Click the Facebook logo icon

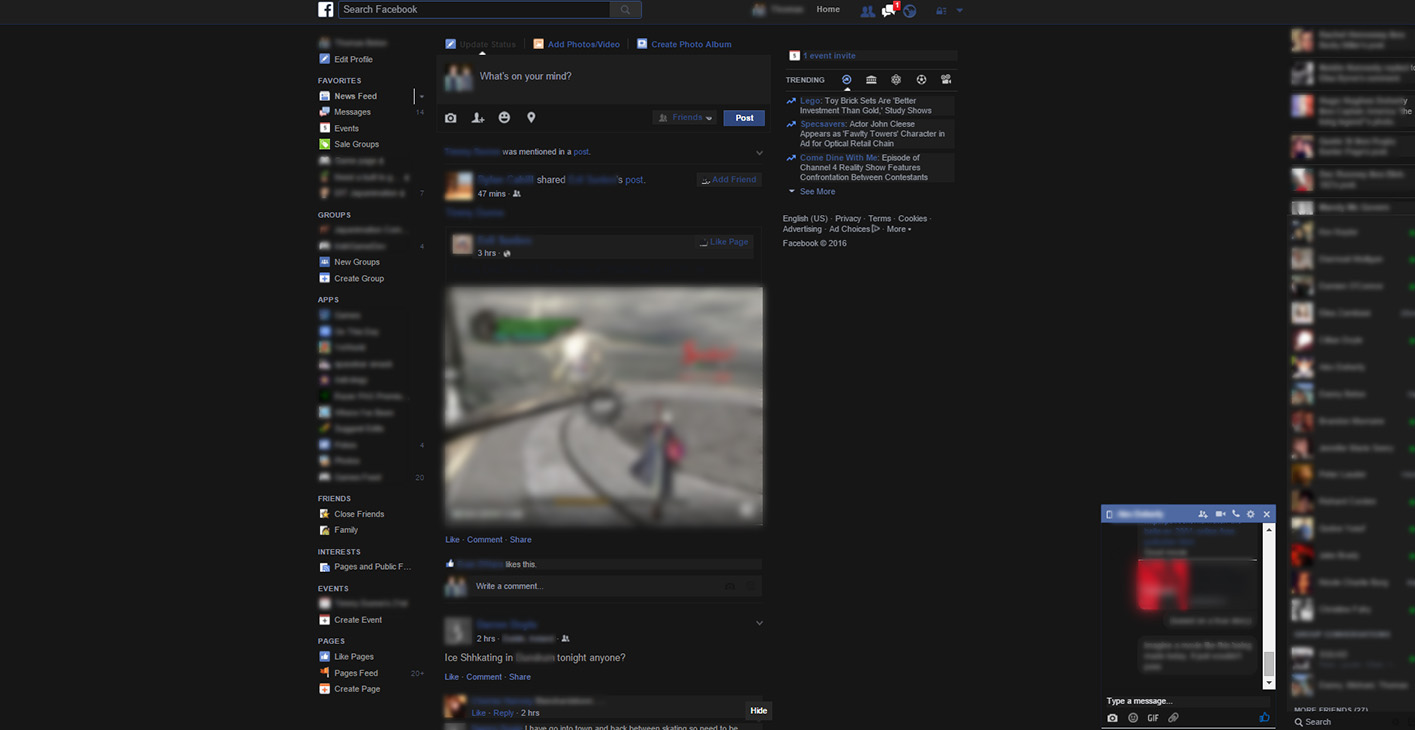(x=326, y=9)
